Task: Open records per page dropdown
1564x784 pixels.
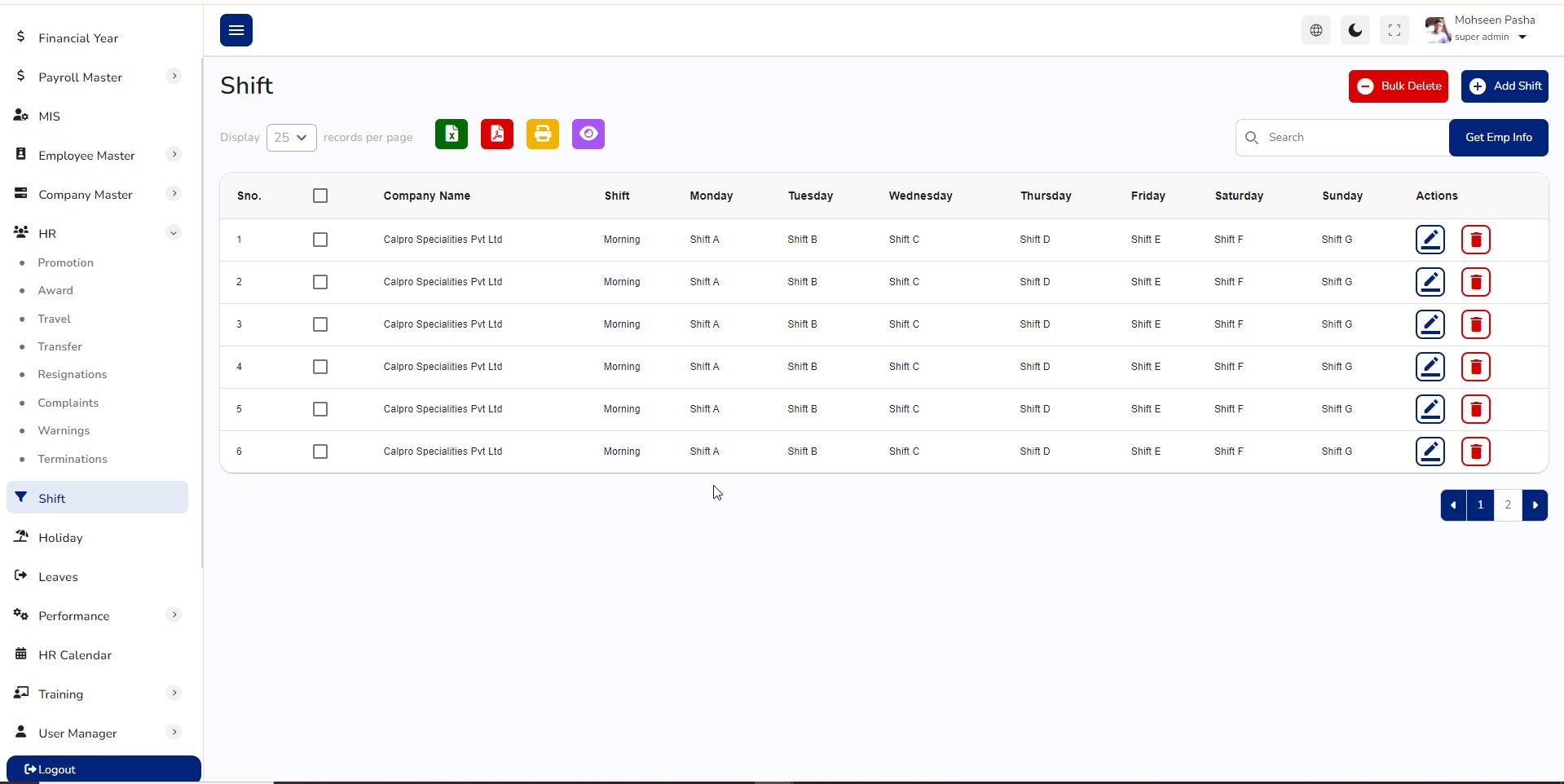Action: (x=291, y=138)
